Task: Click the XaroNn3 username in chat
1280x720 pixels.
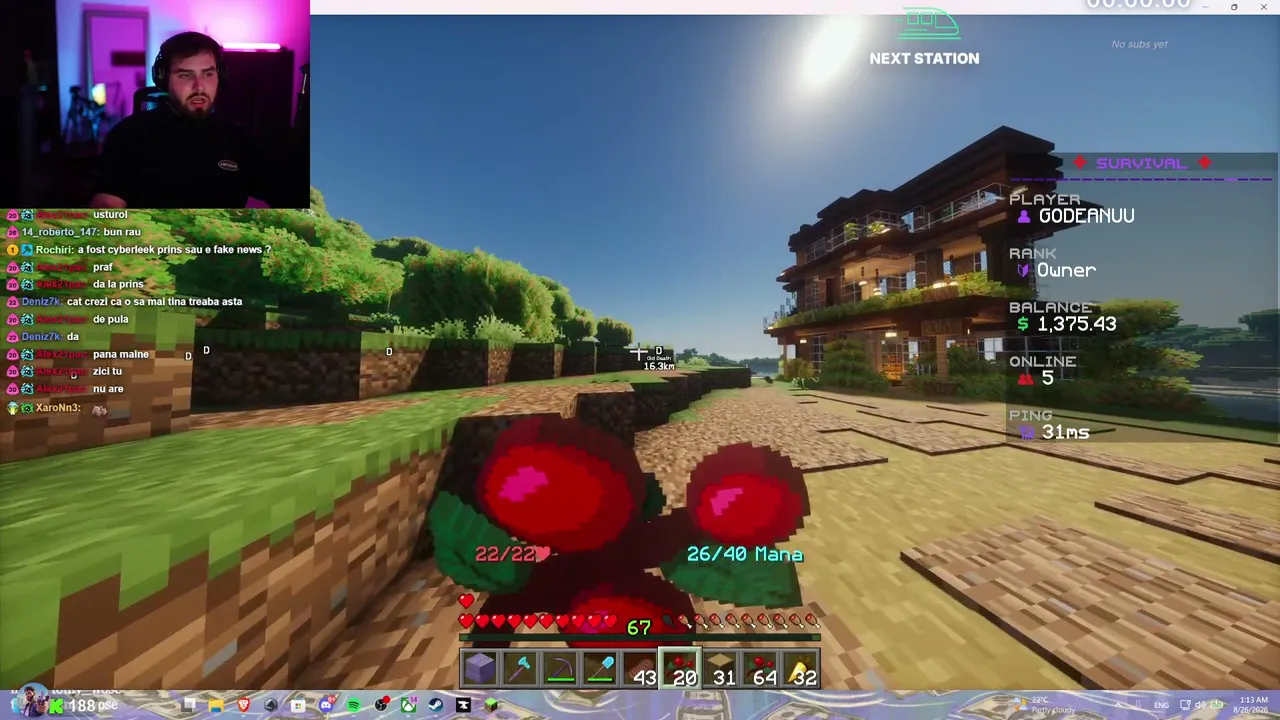Action: click(57, 408)
